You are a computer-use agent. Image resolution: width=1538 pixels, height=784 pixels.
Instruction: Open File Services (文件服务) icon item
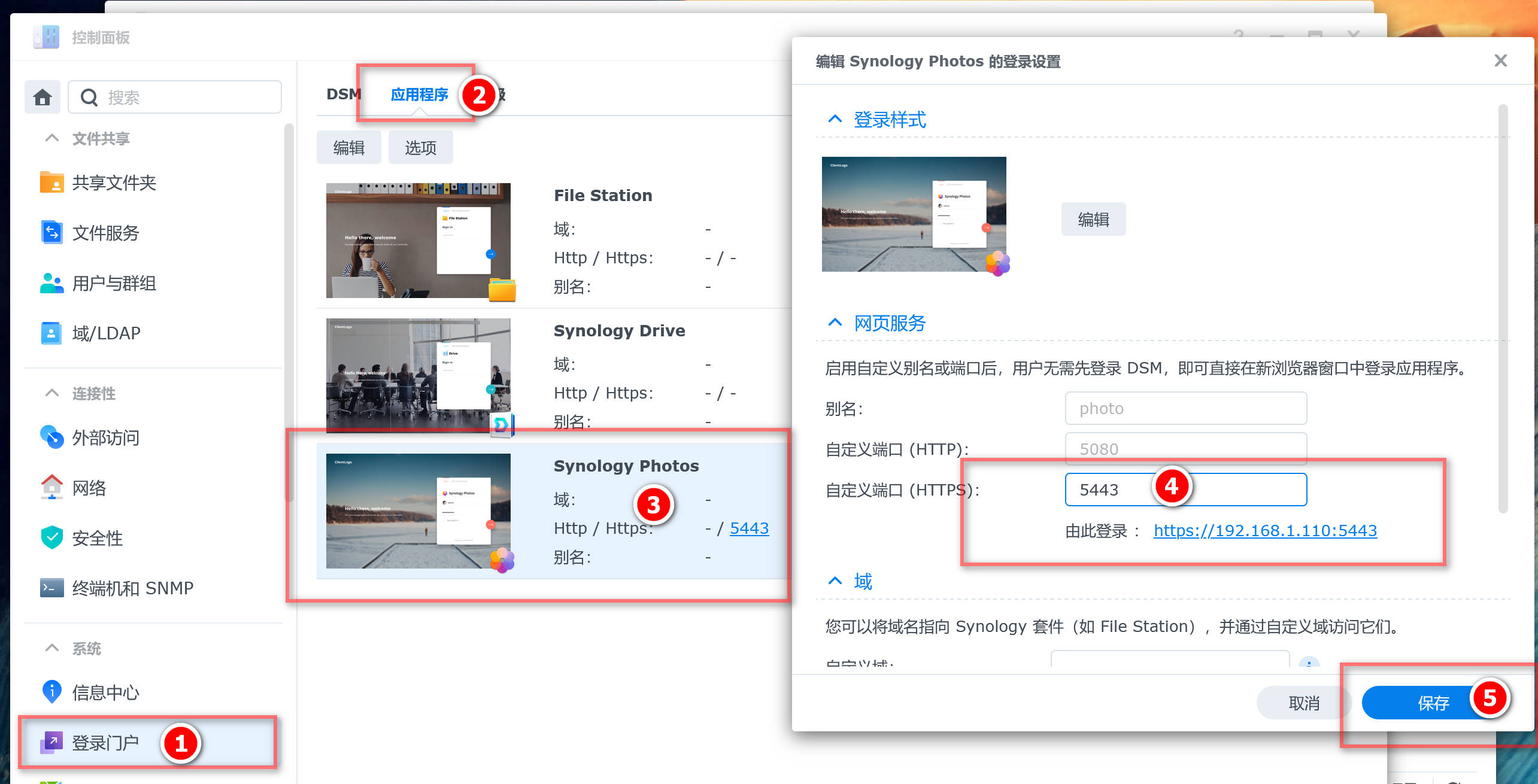pyautogui.click(x=52, y=233)
